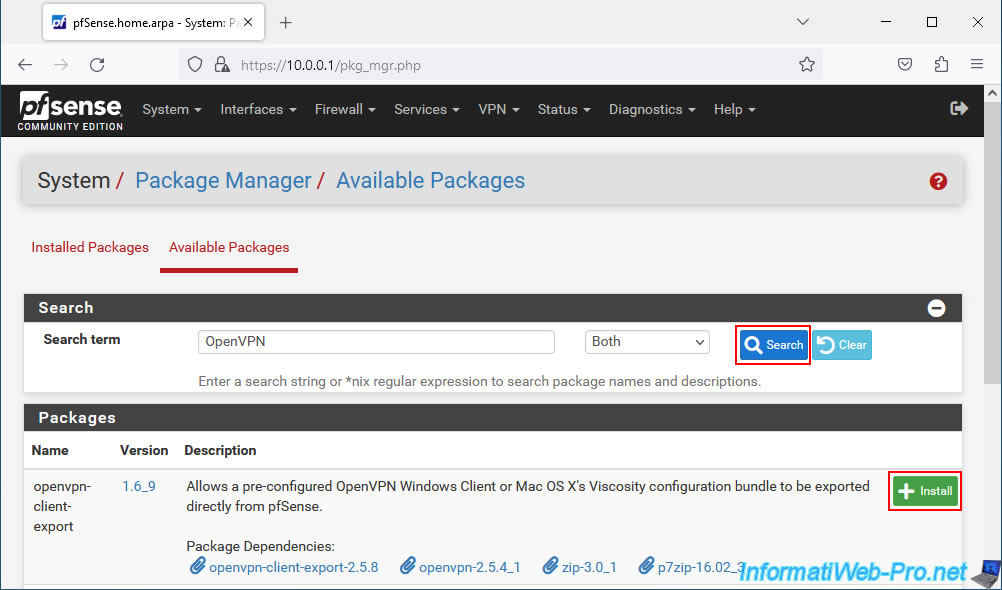Open the Services menu
This screenshot has width=1002, height=590.
tap(427, 110)
